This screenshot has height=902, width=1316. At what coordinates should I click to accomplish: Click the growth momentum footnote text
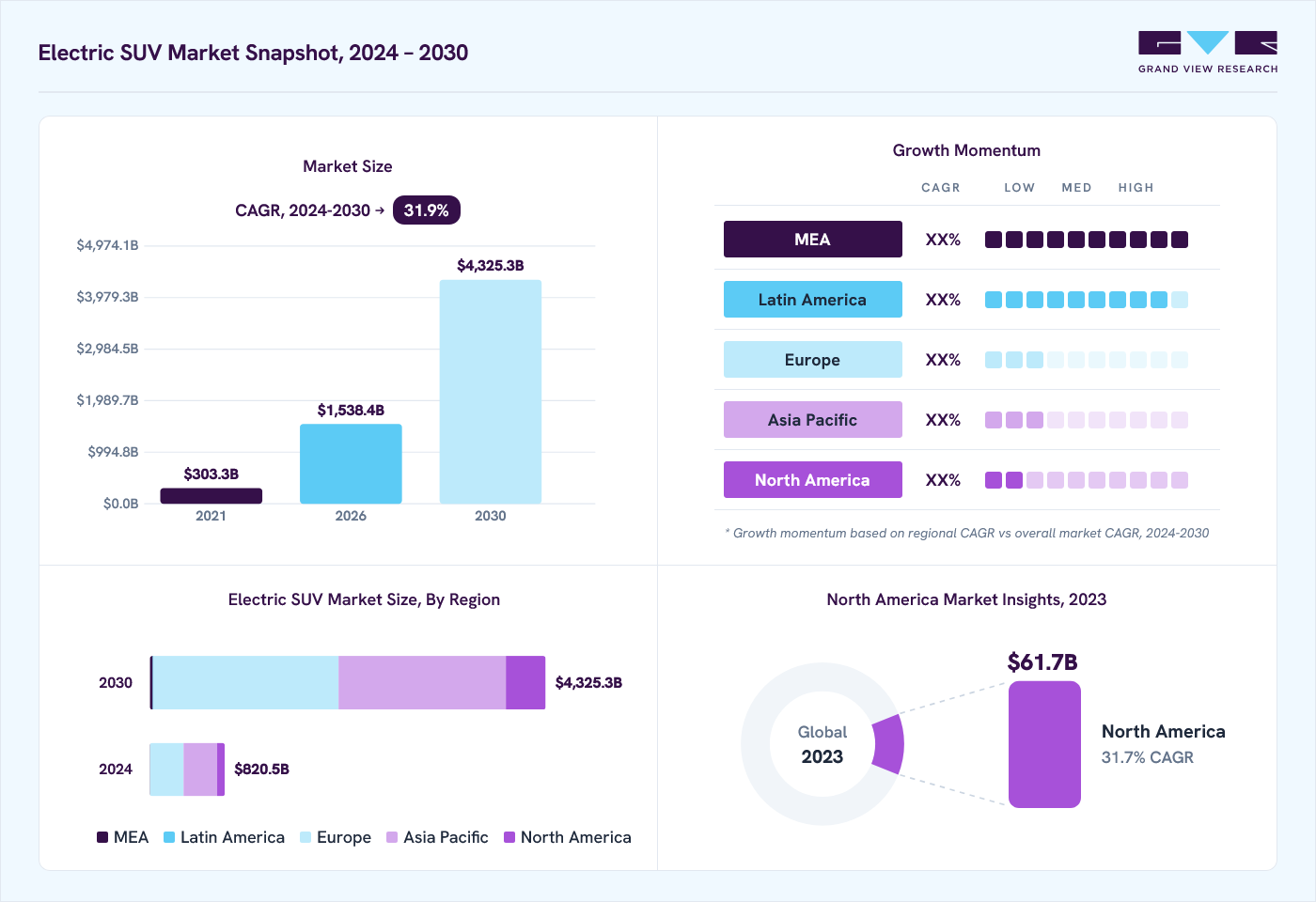967,533
